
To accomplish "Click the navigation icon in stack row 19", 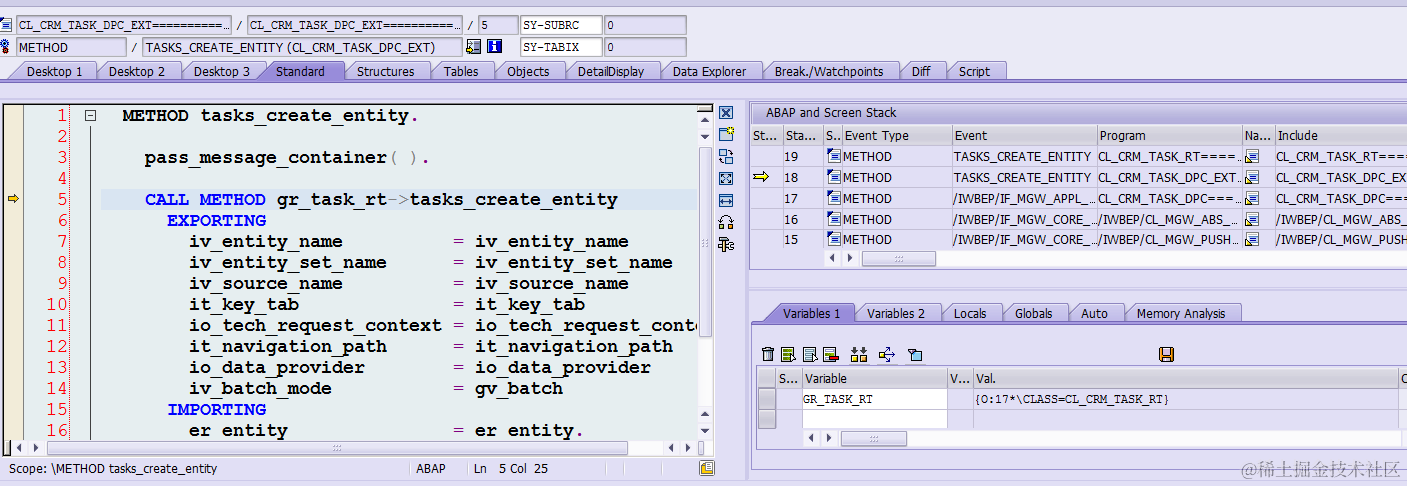I will coord(1252,157).
